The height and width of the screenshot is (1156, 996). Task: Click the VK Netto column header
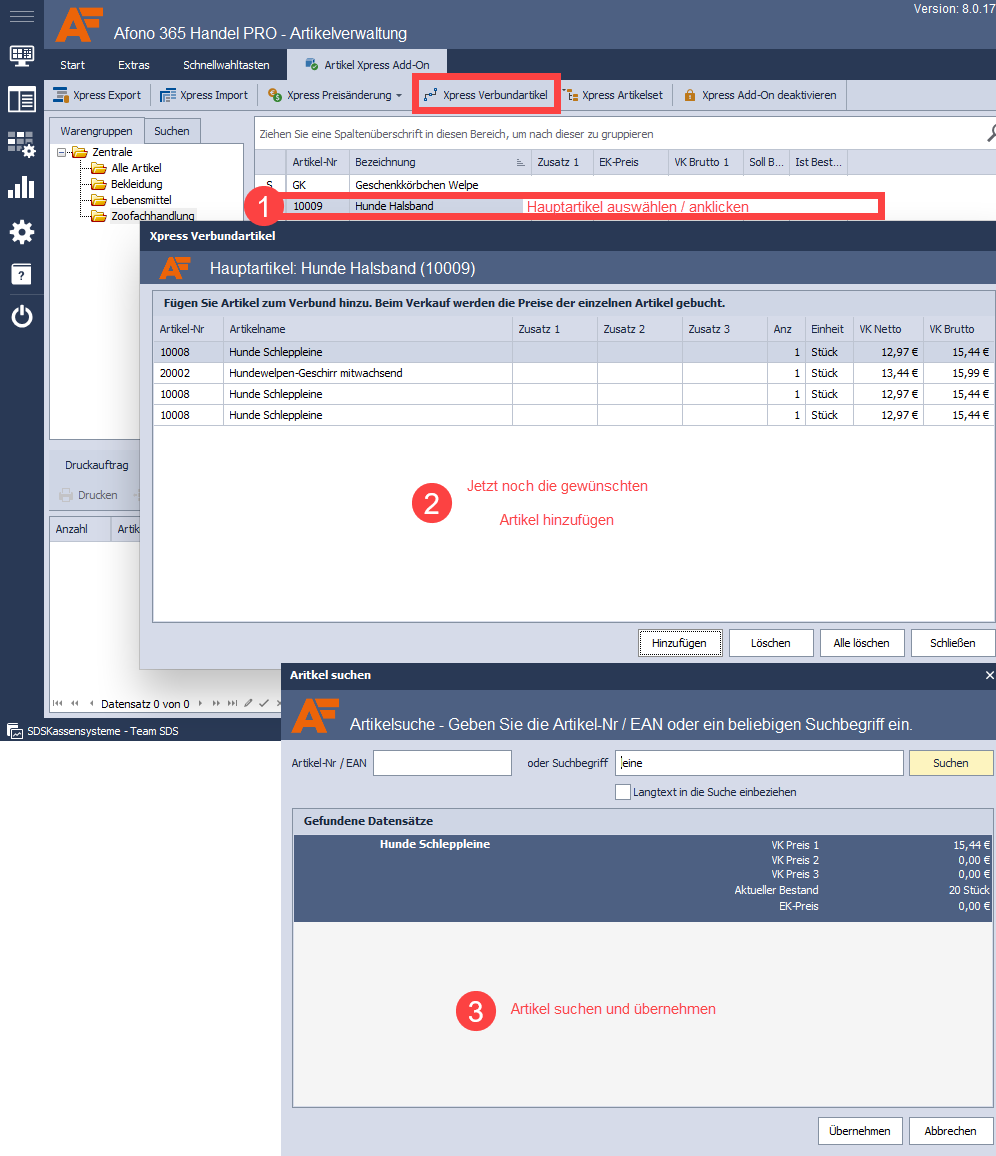[x=888, y=330]
